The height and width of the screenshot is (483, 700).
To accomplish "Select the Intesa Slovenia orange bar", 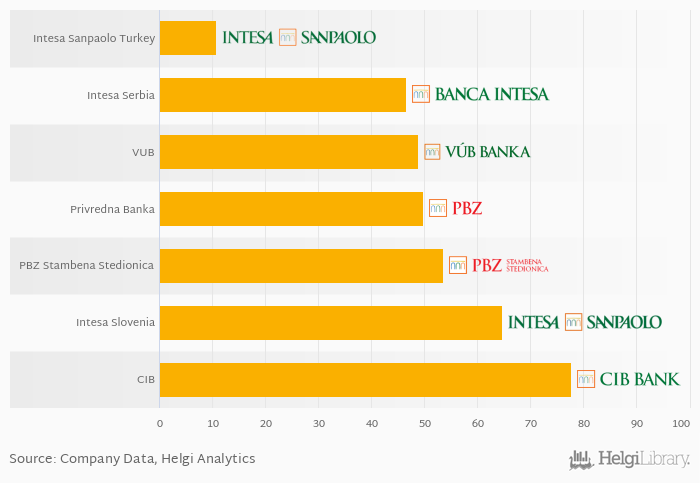I will (x=331, y=323).
